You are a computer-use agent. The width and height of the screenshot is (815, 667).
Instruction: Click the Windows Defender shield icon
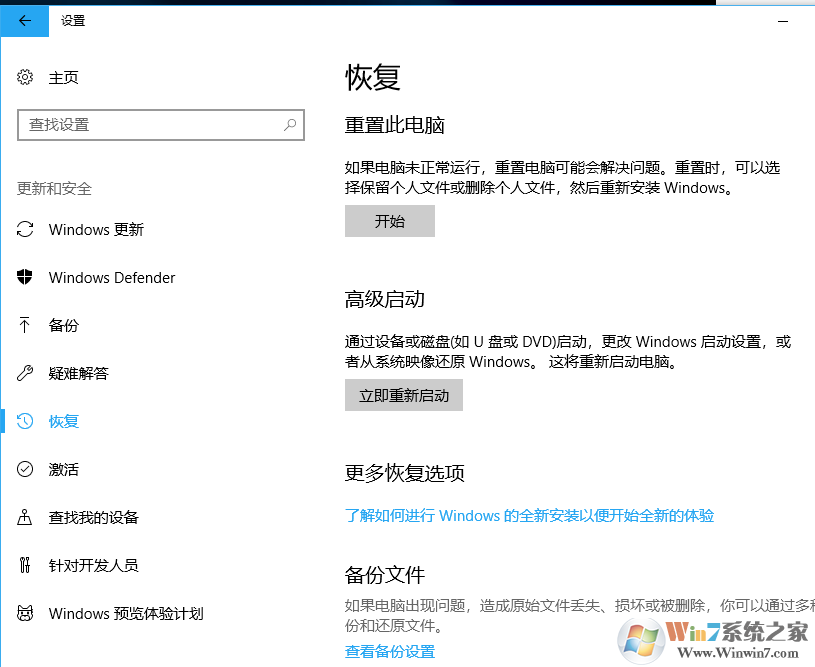24,277
